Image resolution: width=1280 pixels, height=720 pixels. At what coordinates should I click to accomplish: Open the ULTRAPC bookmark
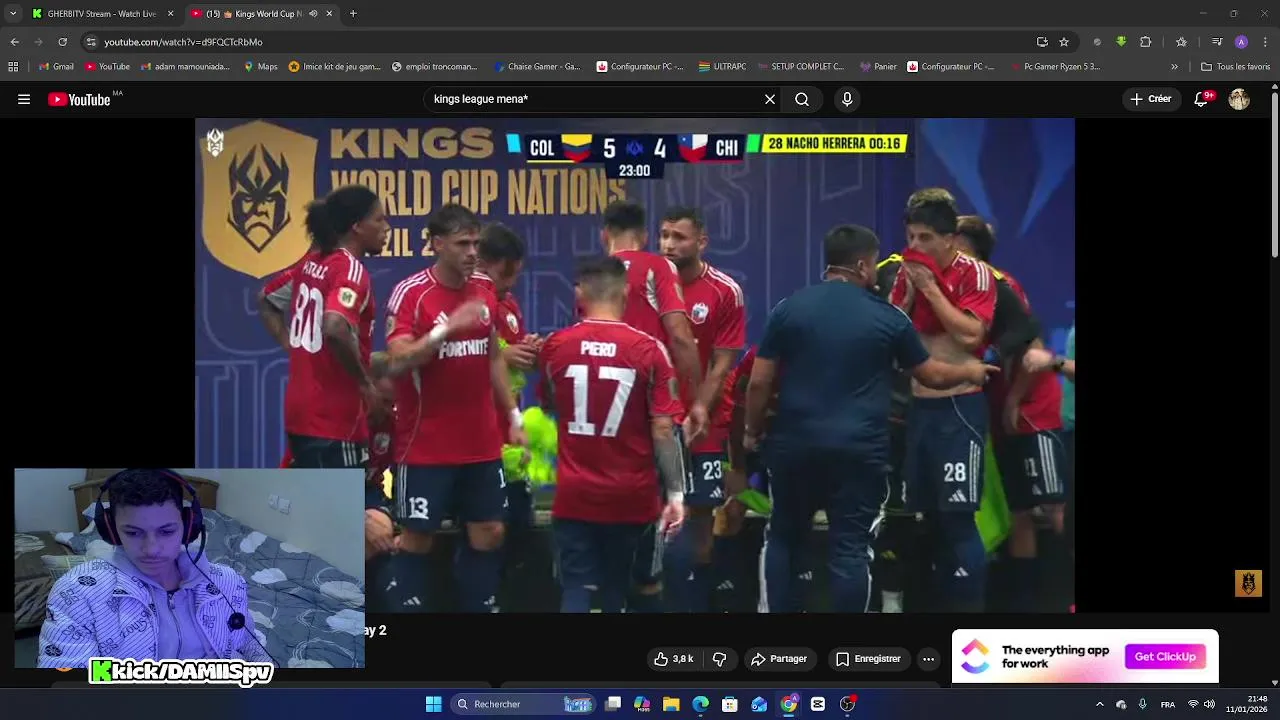pyautogui.click(x=722, y=67)
